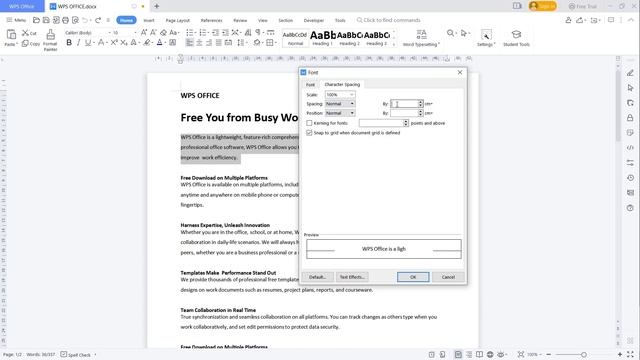Toggle Spell Check in status bar

(76, 355)
